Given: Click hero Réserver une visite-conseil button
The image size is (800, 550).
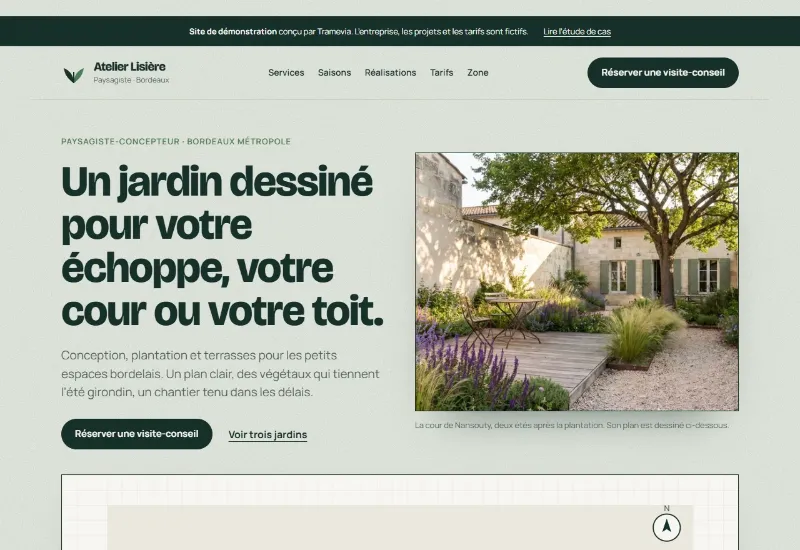Looking at the screenshot, I should 137,434.
